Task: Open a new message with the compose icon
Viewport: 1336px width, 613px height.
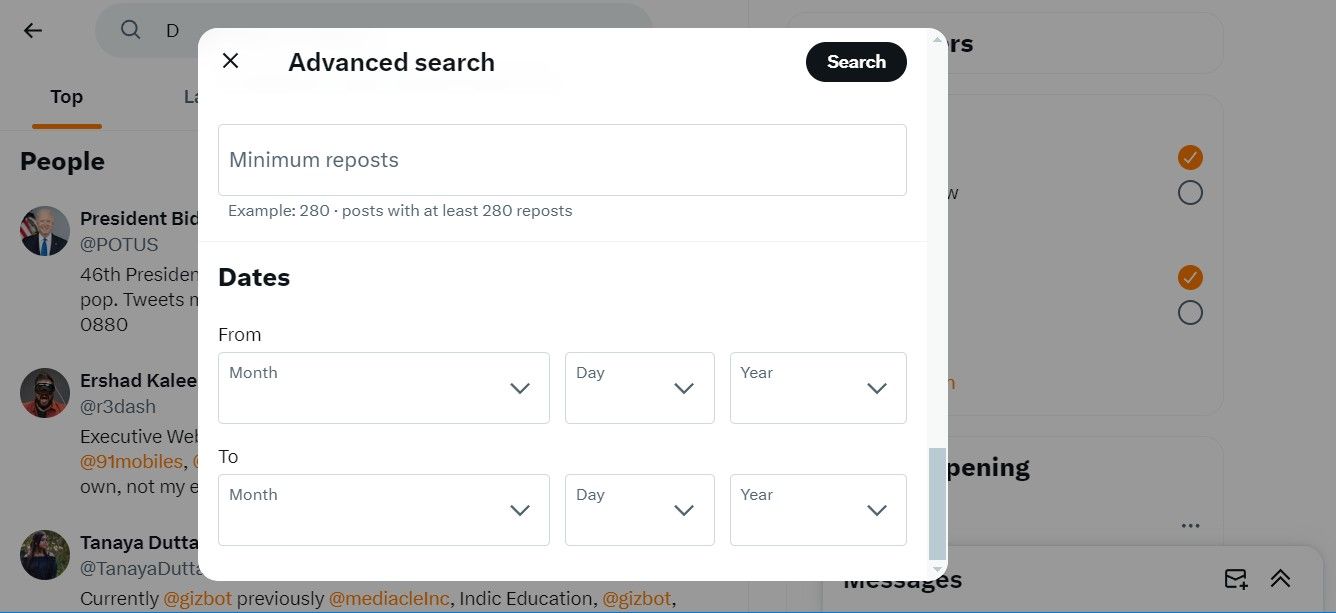Action: pos(1235,578)
